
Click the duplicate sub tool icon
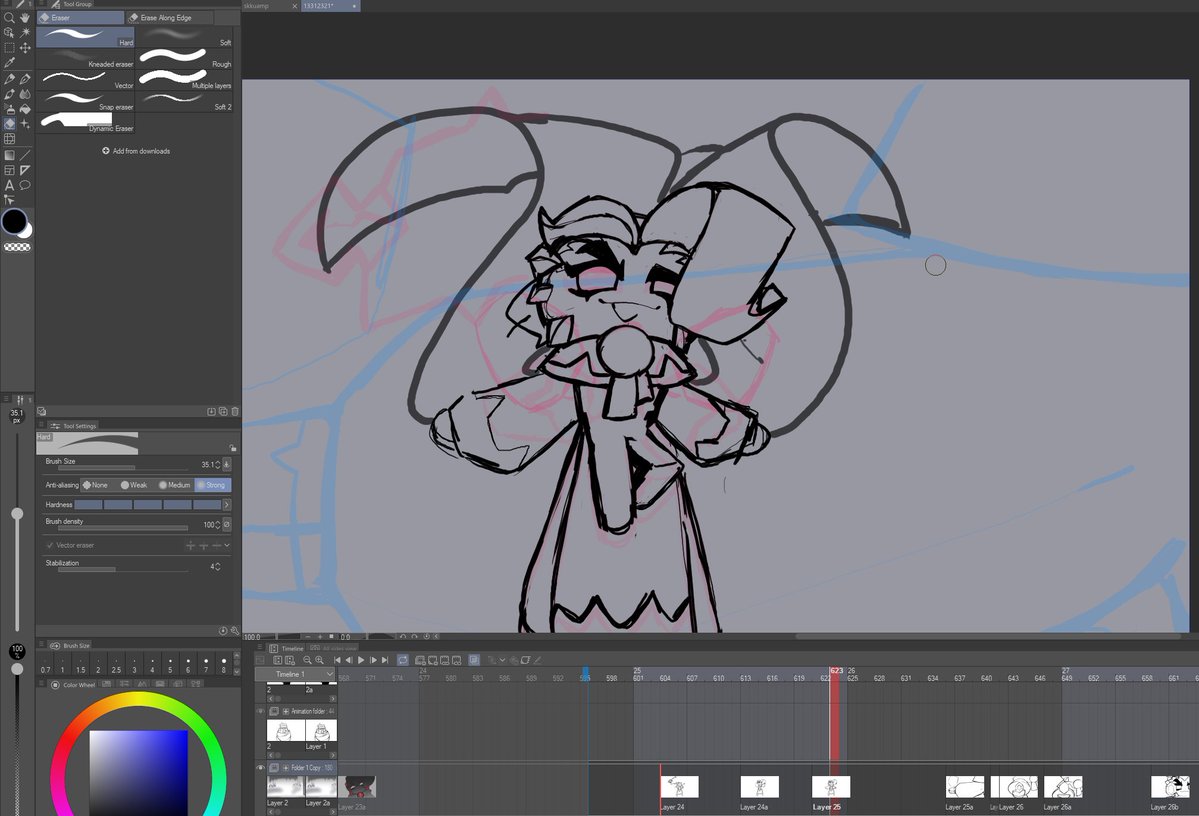coord(223,411)
